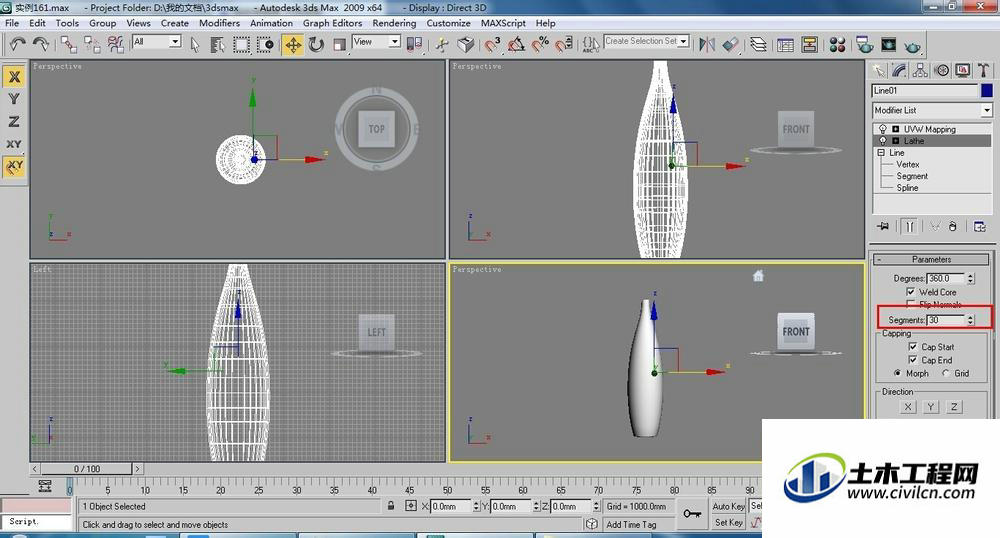Click the Use Pivot Point Center icon
This screenshot has height=538, width=1000.
(415, 44)
